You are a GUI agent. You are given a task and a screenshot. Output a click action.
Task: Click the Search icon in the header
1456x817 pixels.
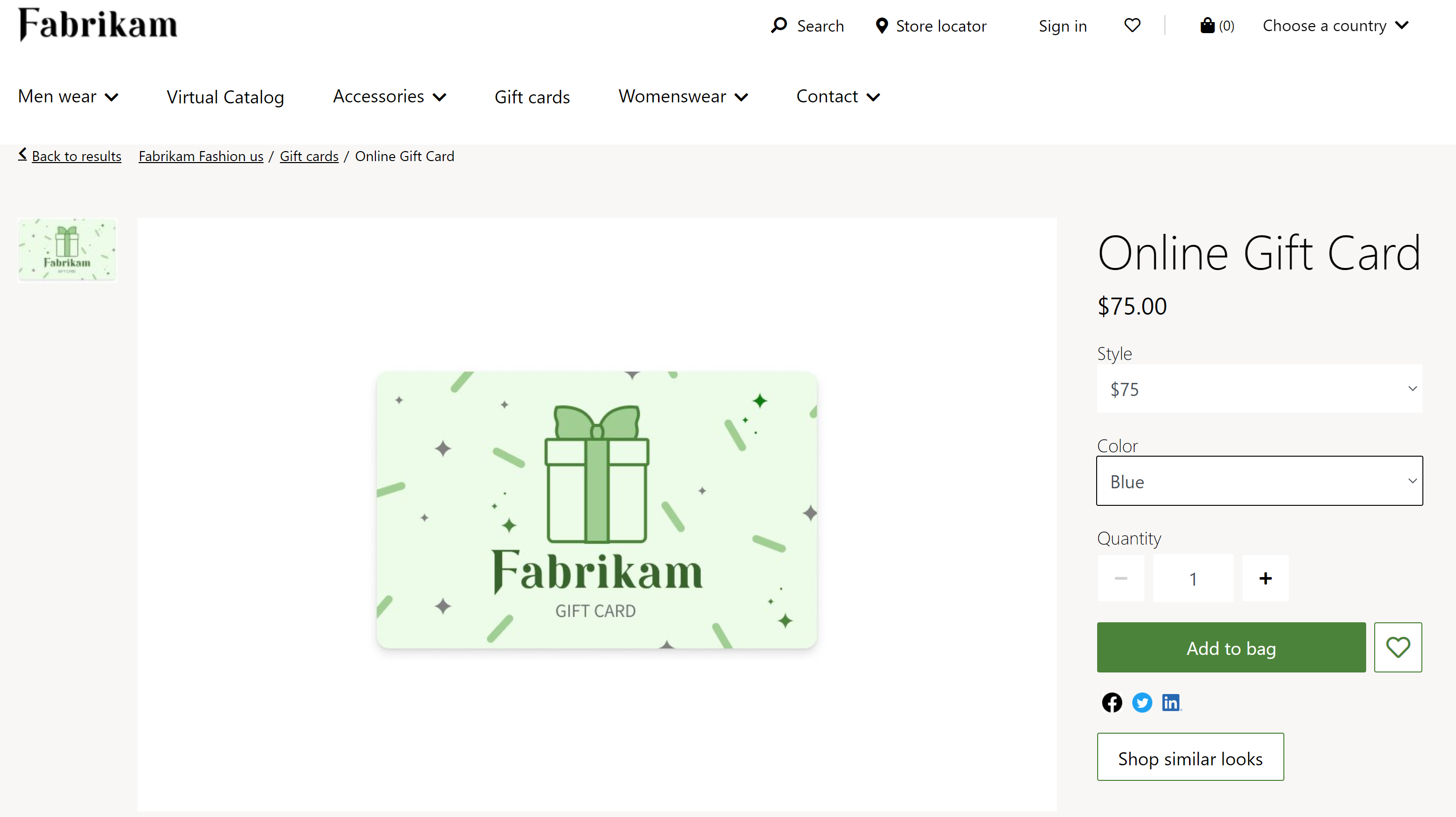[x=778, y=25]
